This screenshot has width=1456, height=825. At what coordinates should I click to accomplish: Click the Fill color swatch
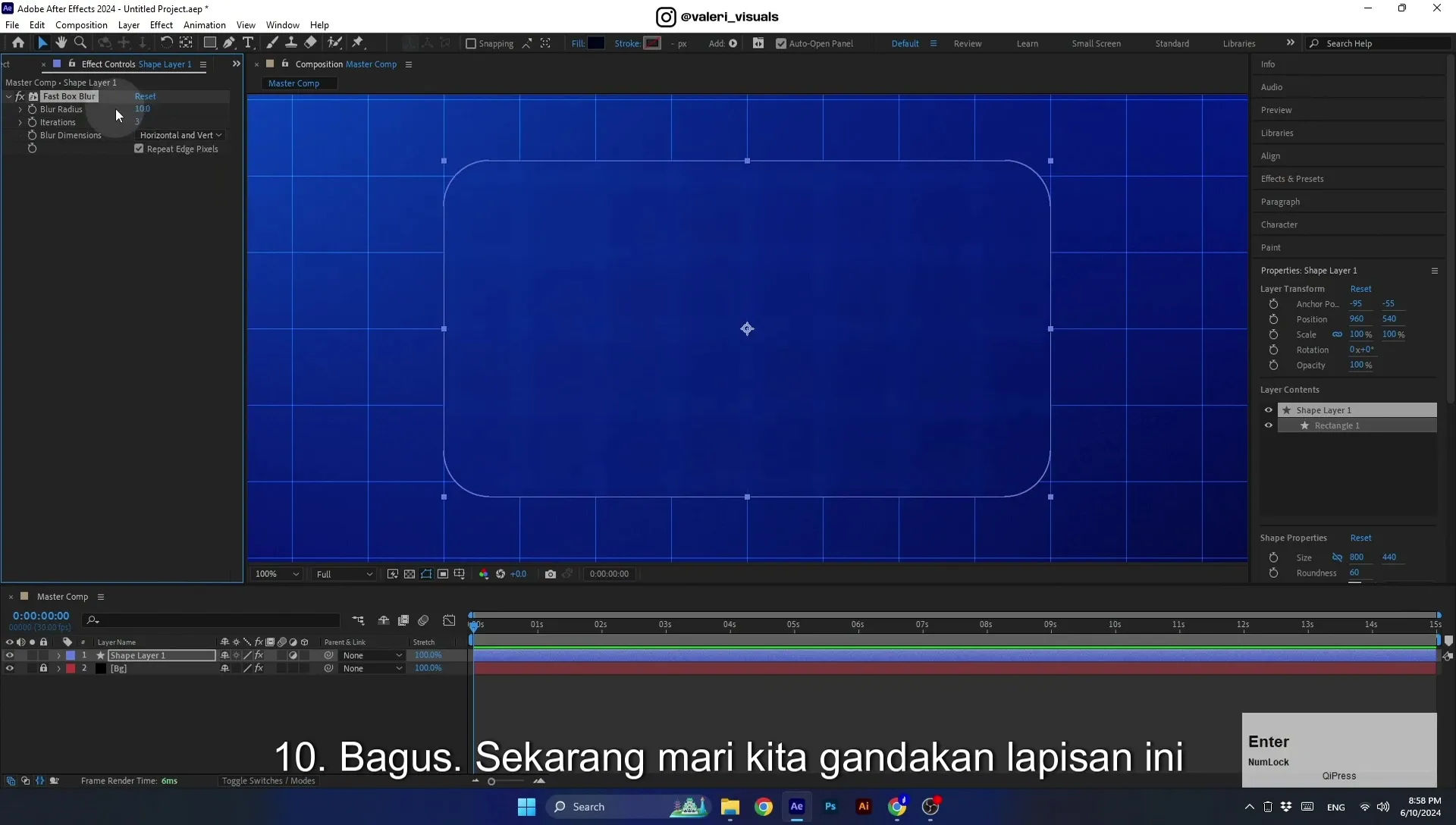tap(596, 43)
